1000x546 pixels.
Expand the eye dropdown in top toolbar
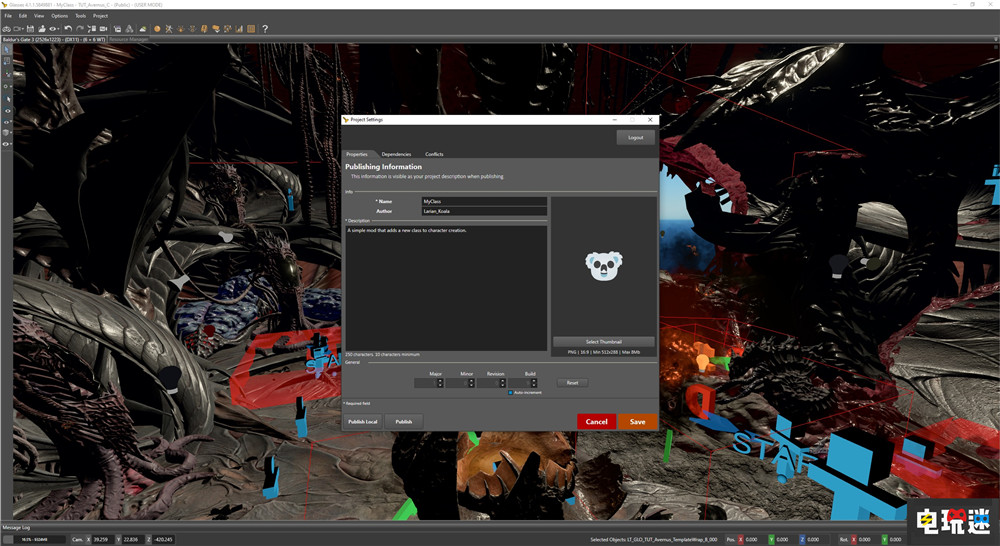coord(59,29)
